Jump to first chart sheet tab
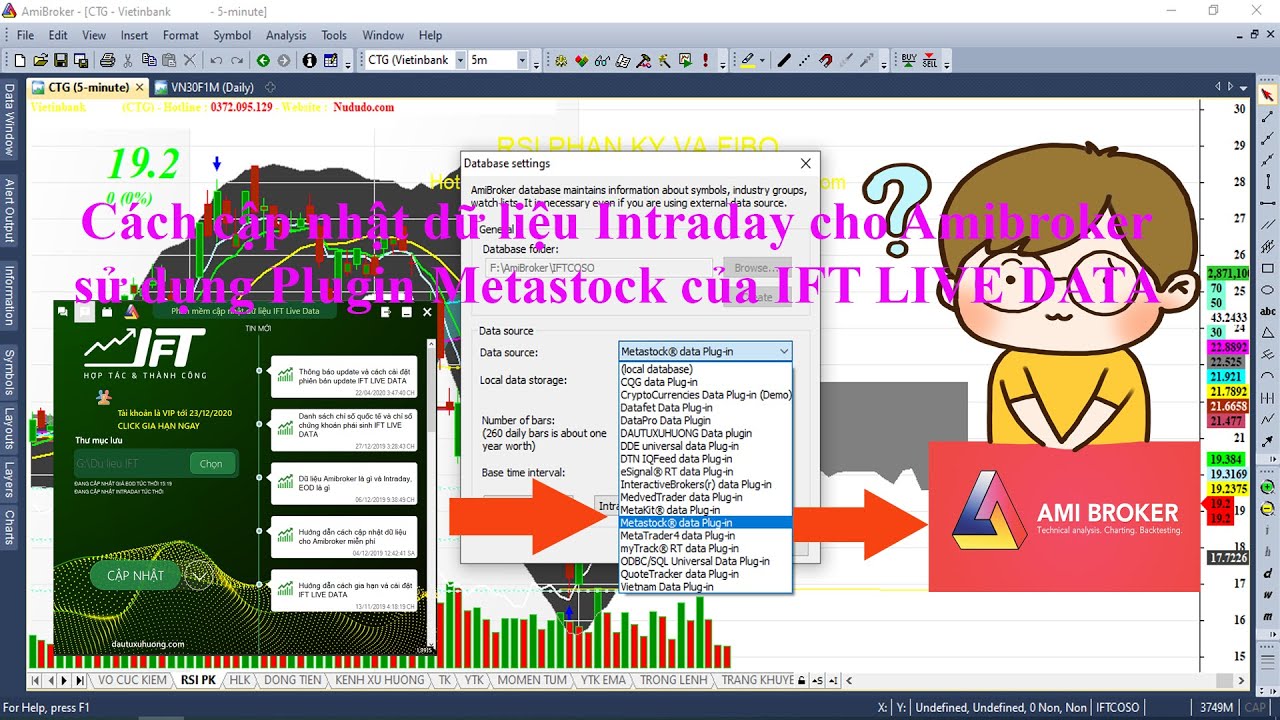This screenshot has width=1280, height=720. (37, 680)
